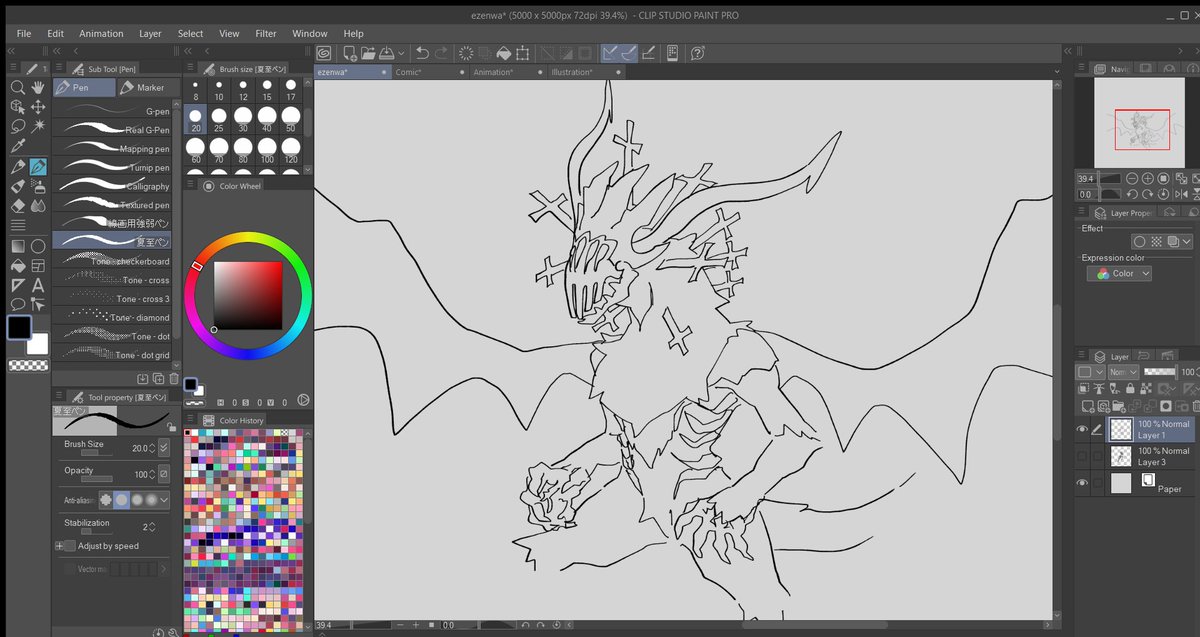Select the Balloon tool
The width and height of the screenshot is (1200, 637).
click(x=17, y=304)
